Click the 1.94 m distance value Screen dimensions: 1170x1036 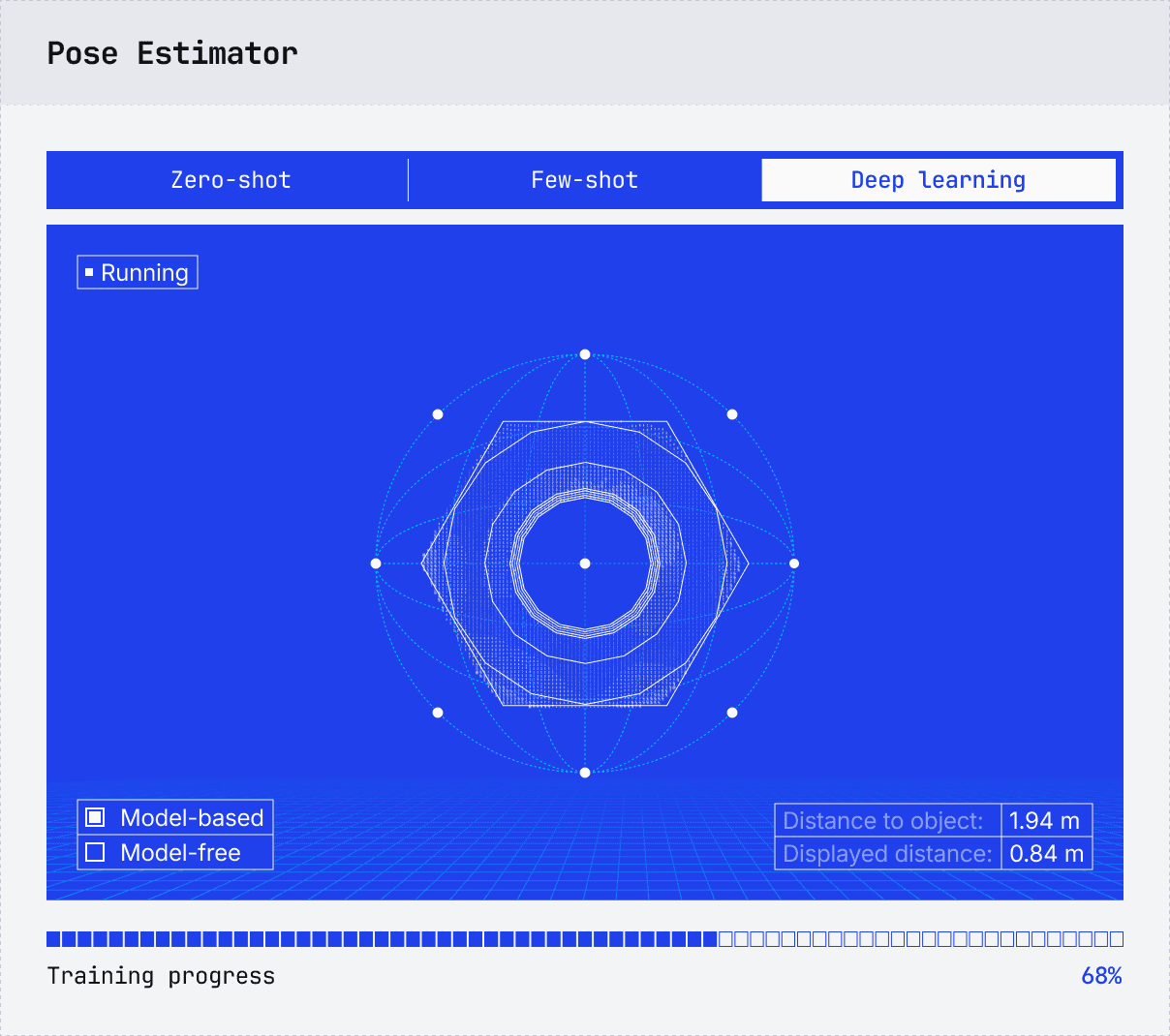point(1046,820)
